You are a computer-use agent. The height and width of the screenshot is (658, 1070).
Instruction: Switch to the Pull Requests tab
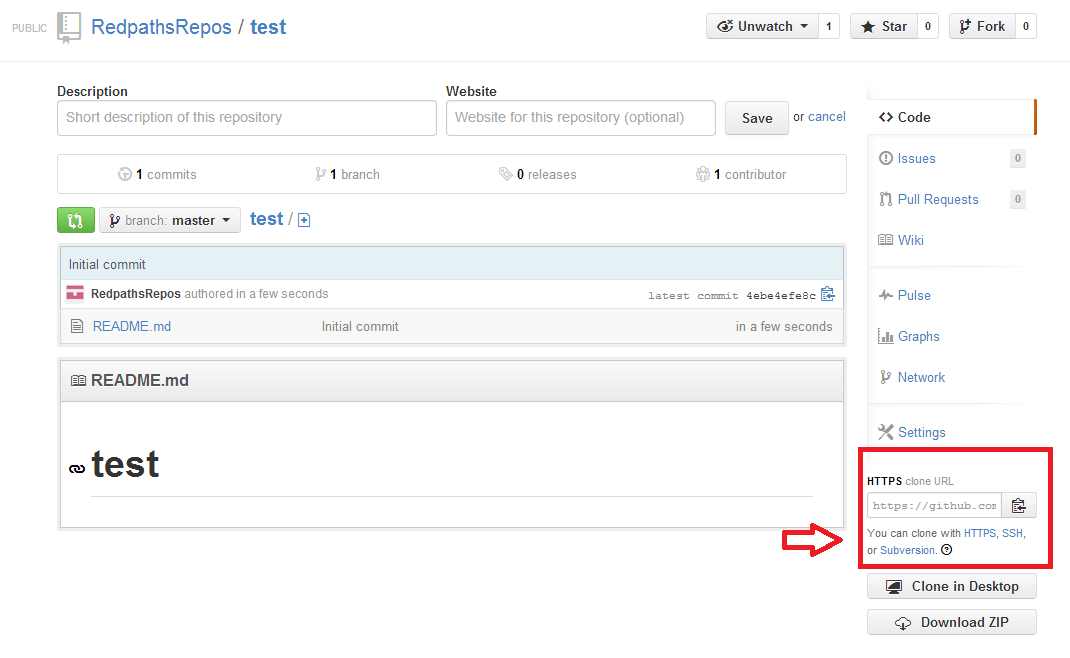[x=937, y=199]
